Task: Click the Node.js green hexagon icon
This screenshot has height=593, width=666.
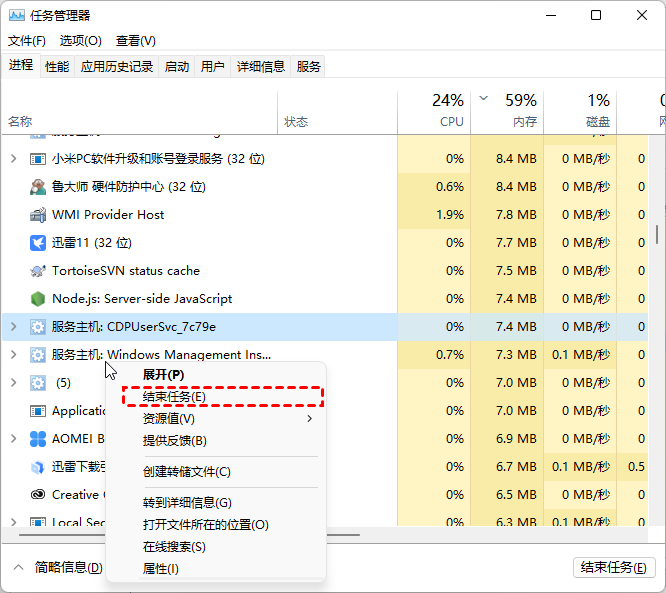Action: pos(38,299)
